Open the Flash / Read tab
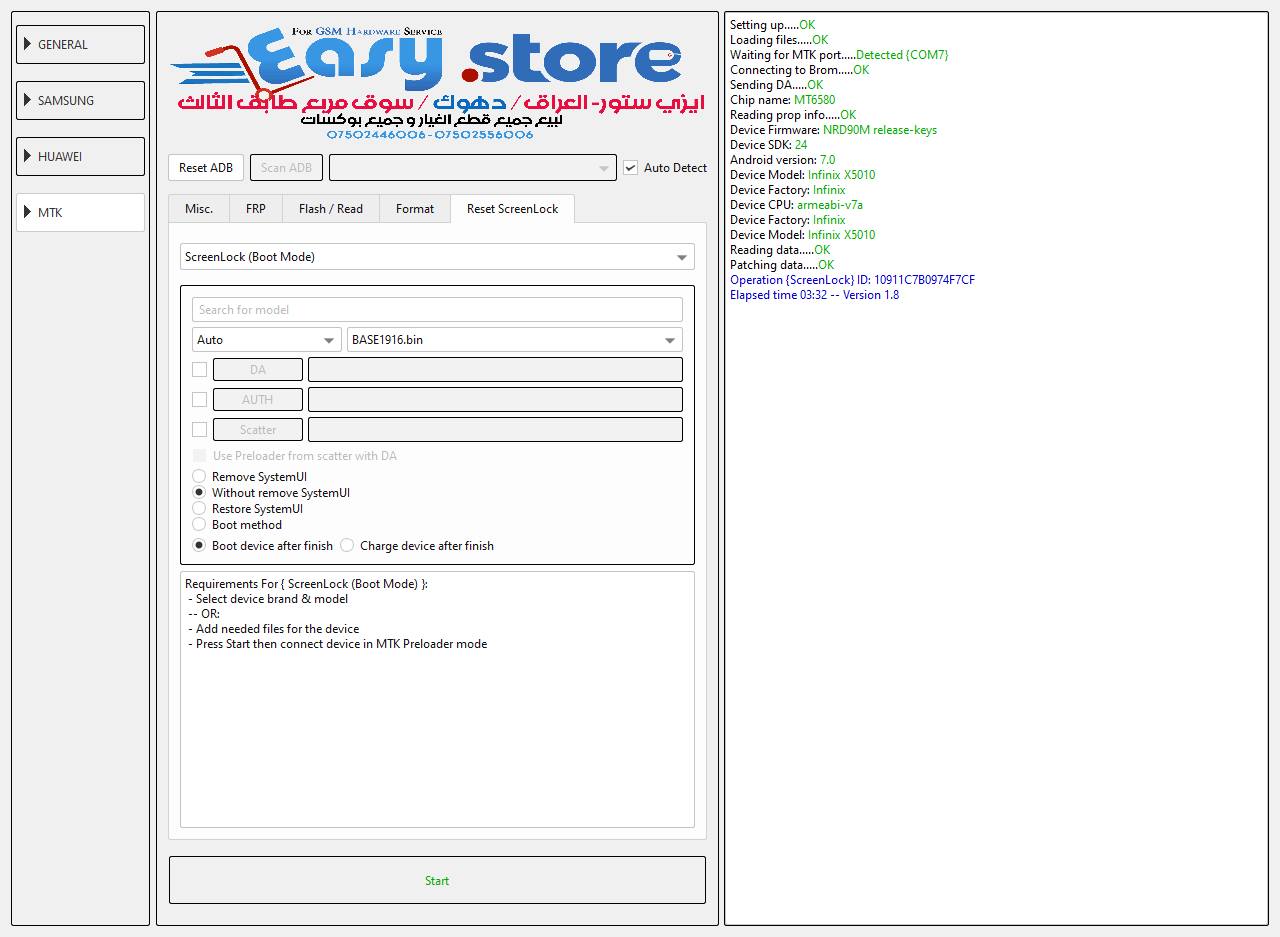This screenshot has width=1280, height=937. pos(331,209)
